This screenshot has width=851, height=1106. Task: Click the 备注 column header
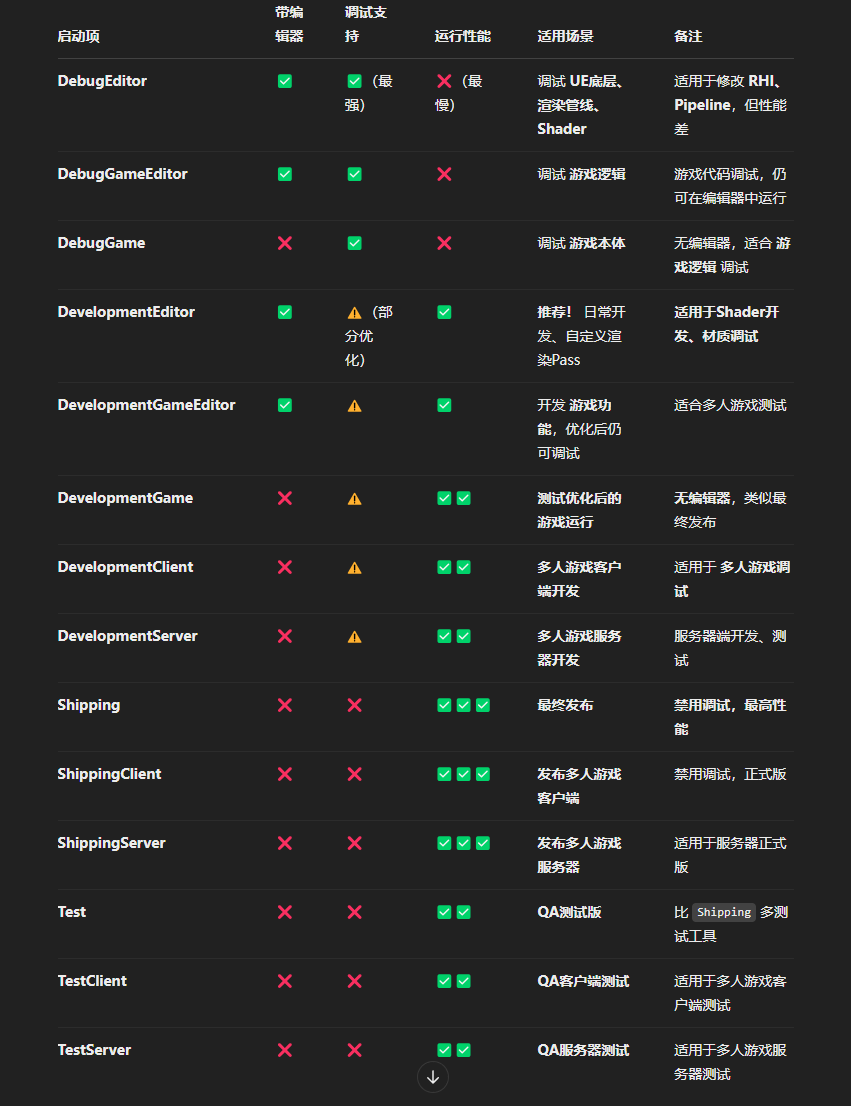coord(688,36)
